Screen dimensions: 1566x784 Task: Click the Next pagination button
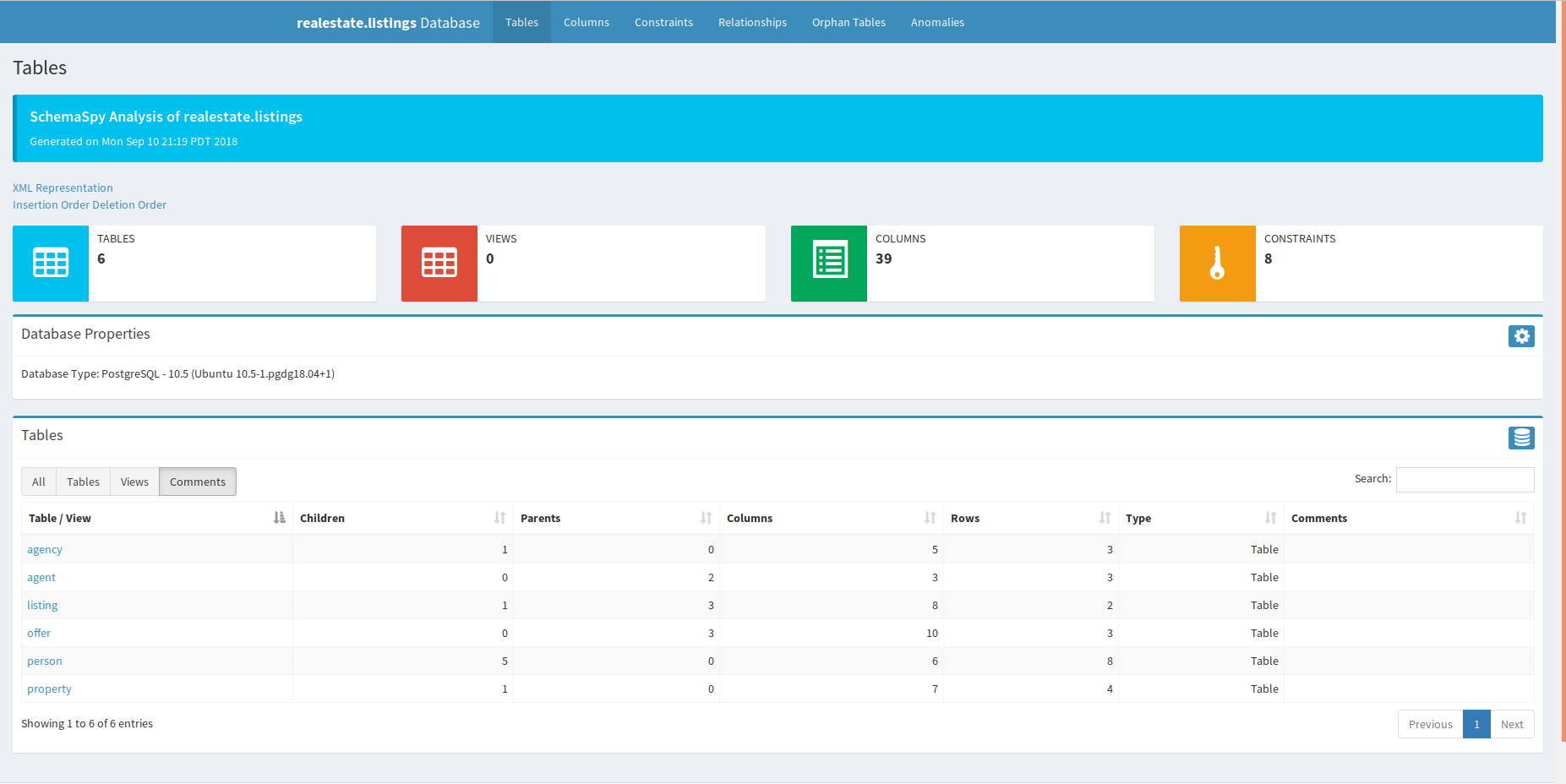pyautogui.click(x=1512, y=724)
